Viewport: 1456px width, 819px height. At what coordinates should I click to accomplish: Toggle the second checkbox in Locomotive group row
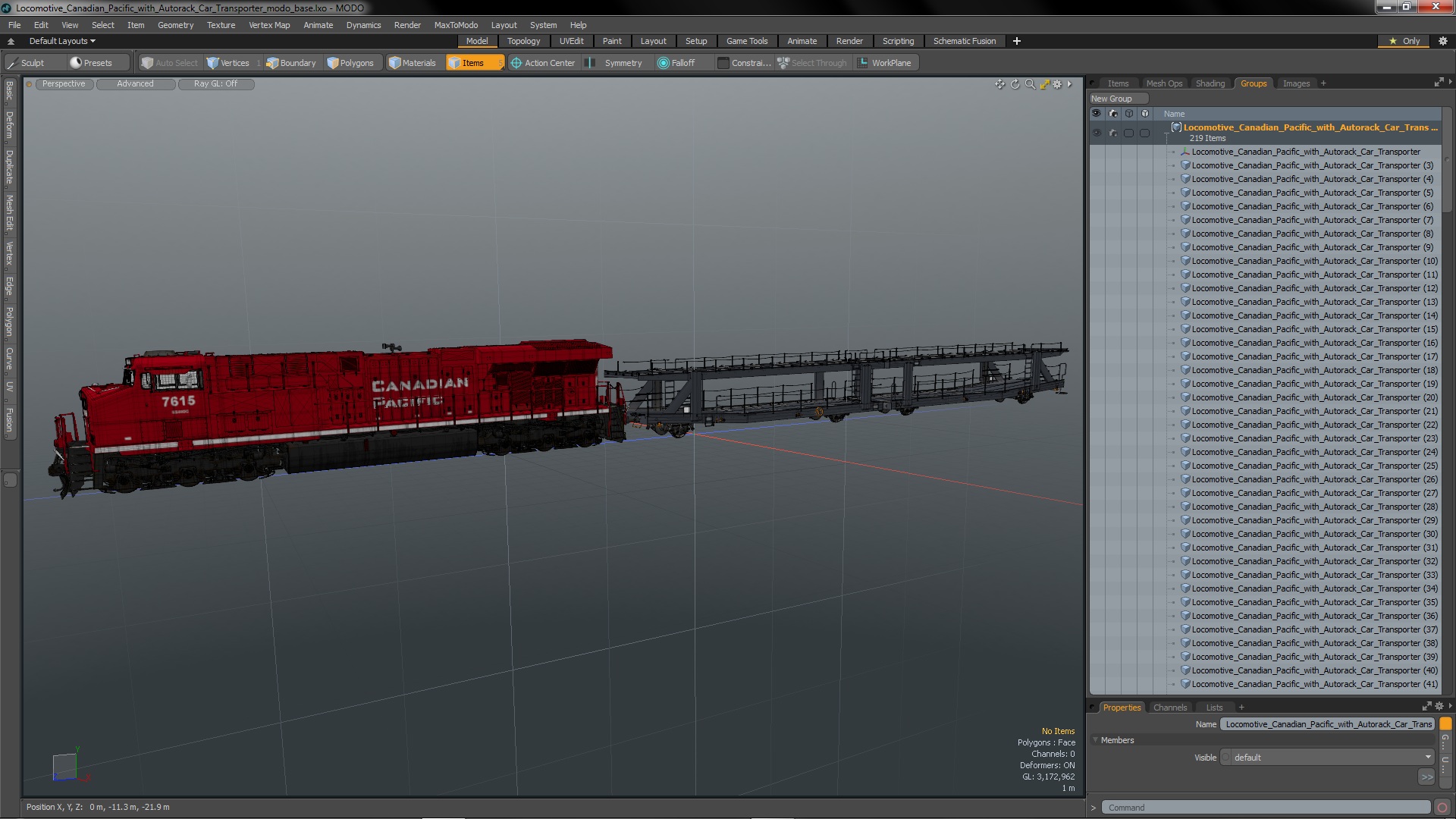pos(1144,133)
